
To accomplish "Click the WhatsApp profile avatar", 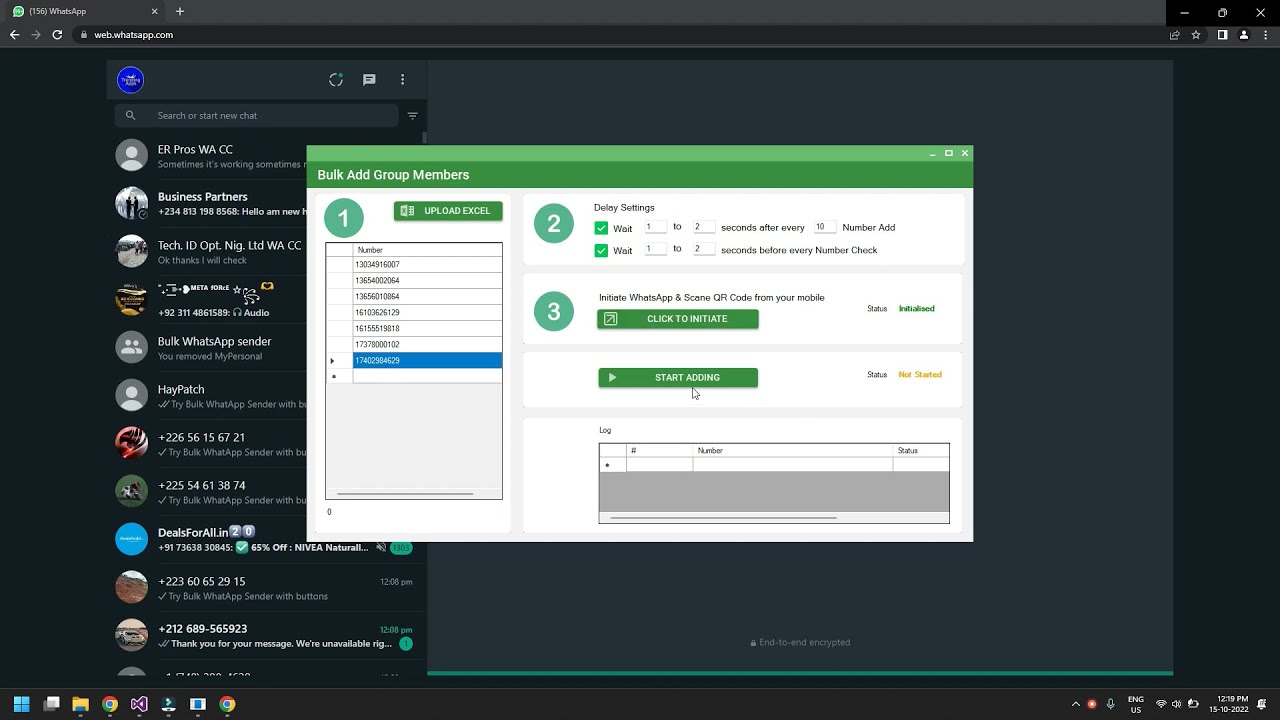I will point(131,80).
